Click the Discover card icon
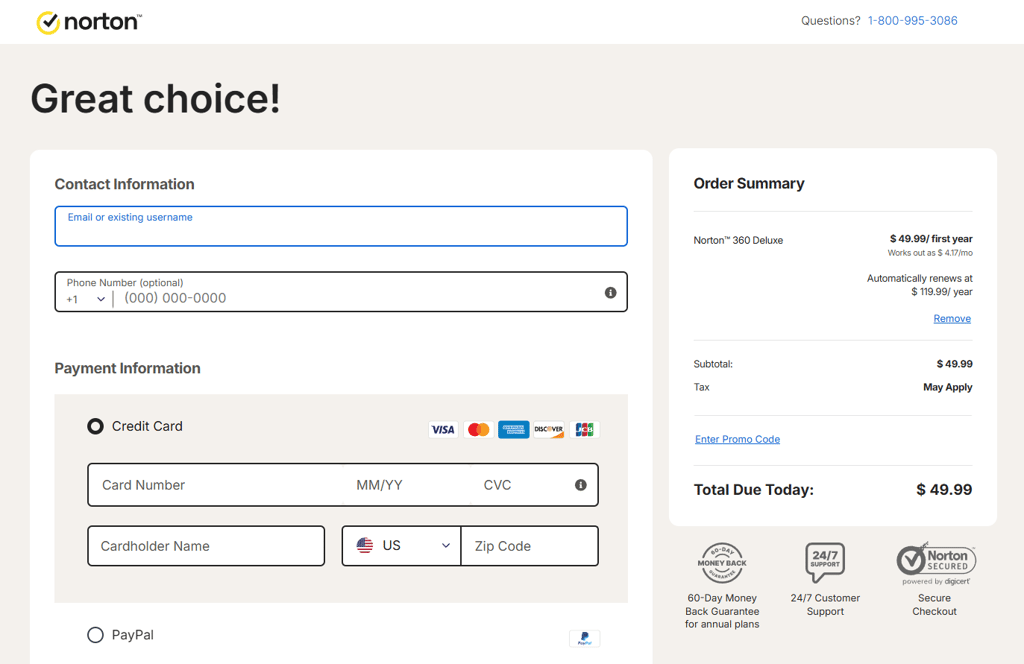 coord(549,430)
